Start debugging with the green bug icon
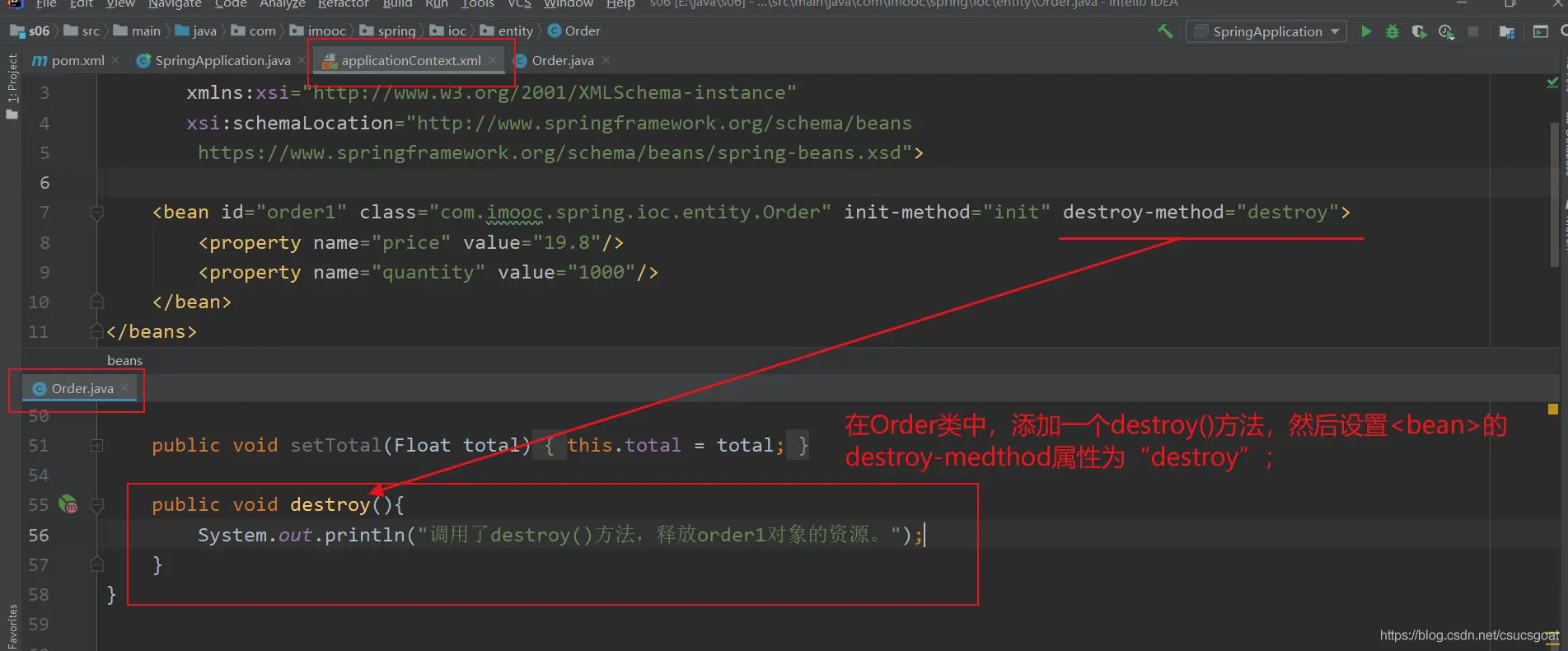The width and height of the screenshot is (1568, 651). pyautogui.click(x=1392, y=31)
